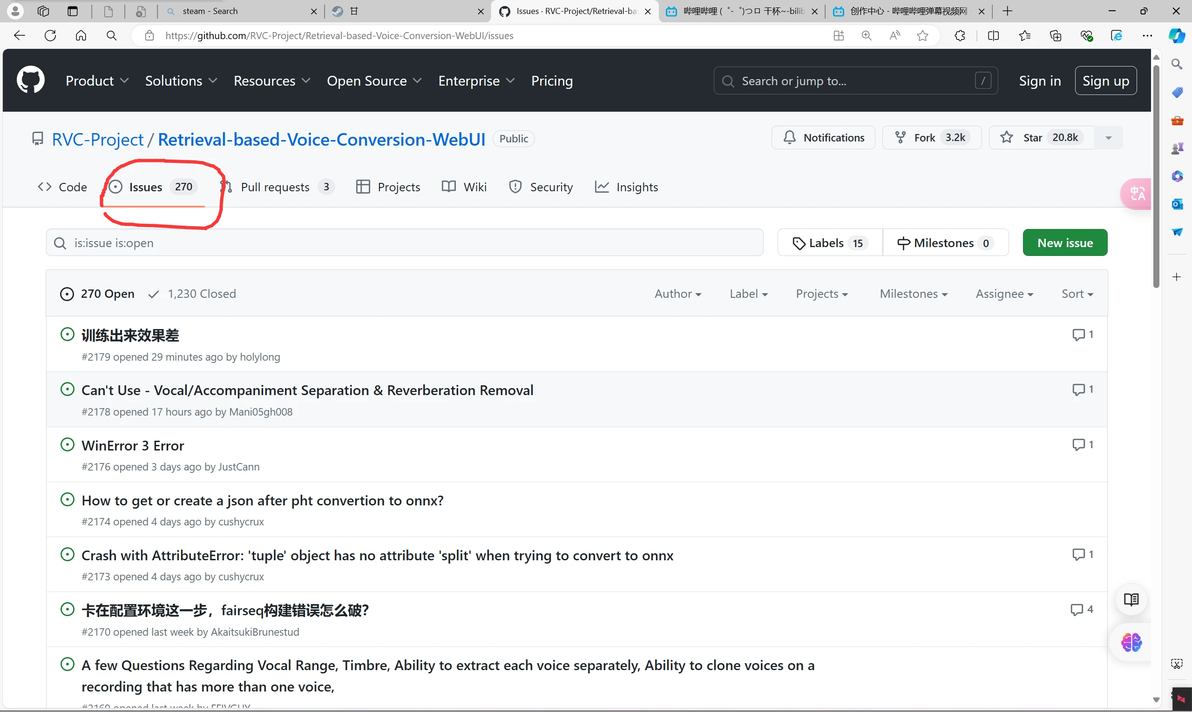Open the Author filter dropdown

pos(677,294)
